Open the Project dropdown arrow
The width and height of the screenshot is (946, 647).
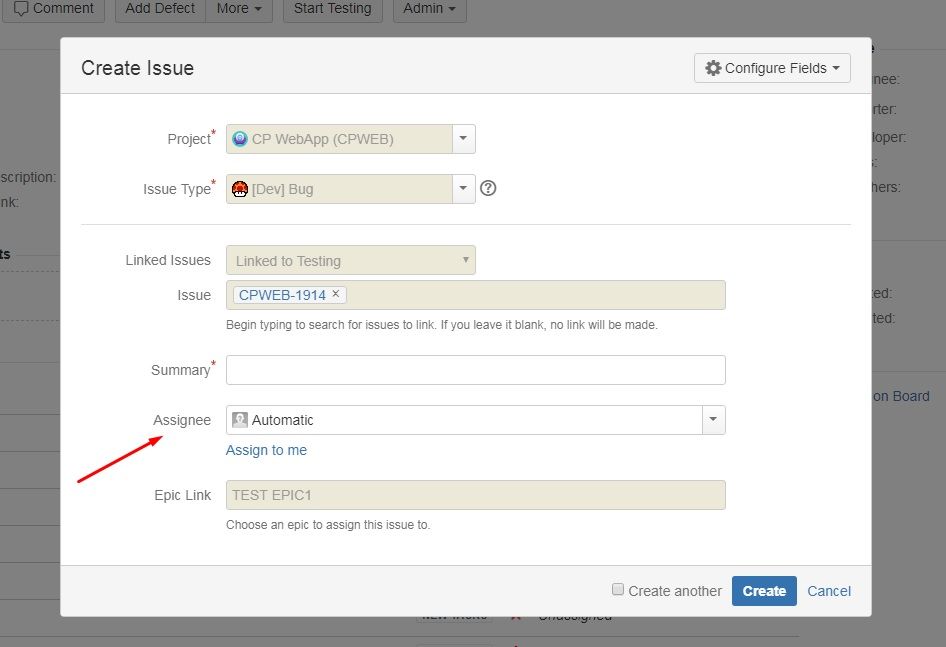pos(463,139)
